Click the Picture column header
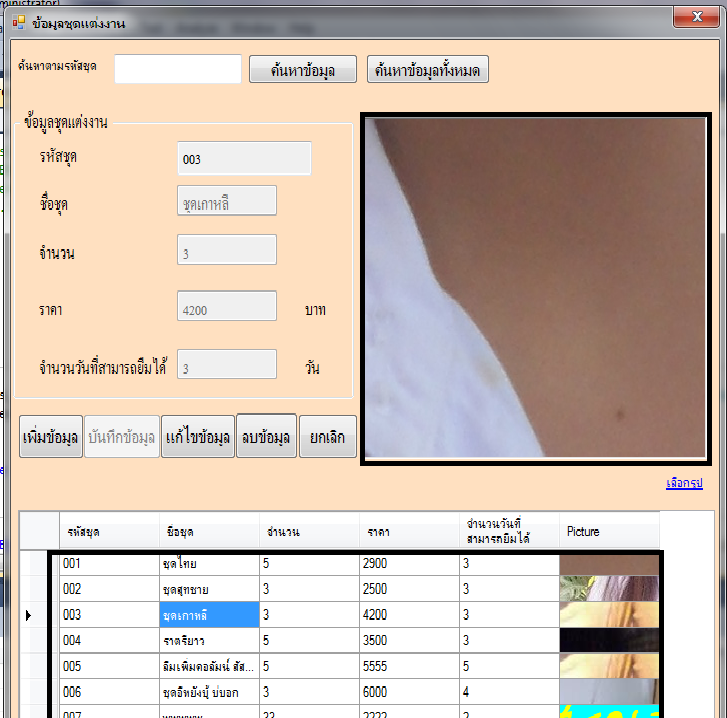Image resolution: width=727 pixels, height=718 pixels. click(609, 531)
